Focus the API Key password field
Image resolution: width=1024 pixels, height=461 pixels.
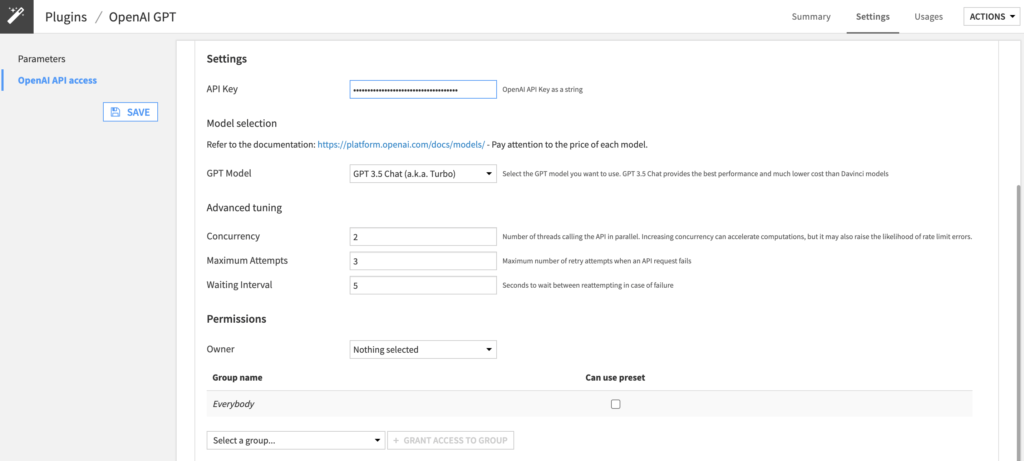click(423, 90)
